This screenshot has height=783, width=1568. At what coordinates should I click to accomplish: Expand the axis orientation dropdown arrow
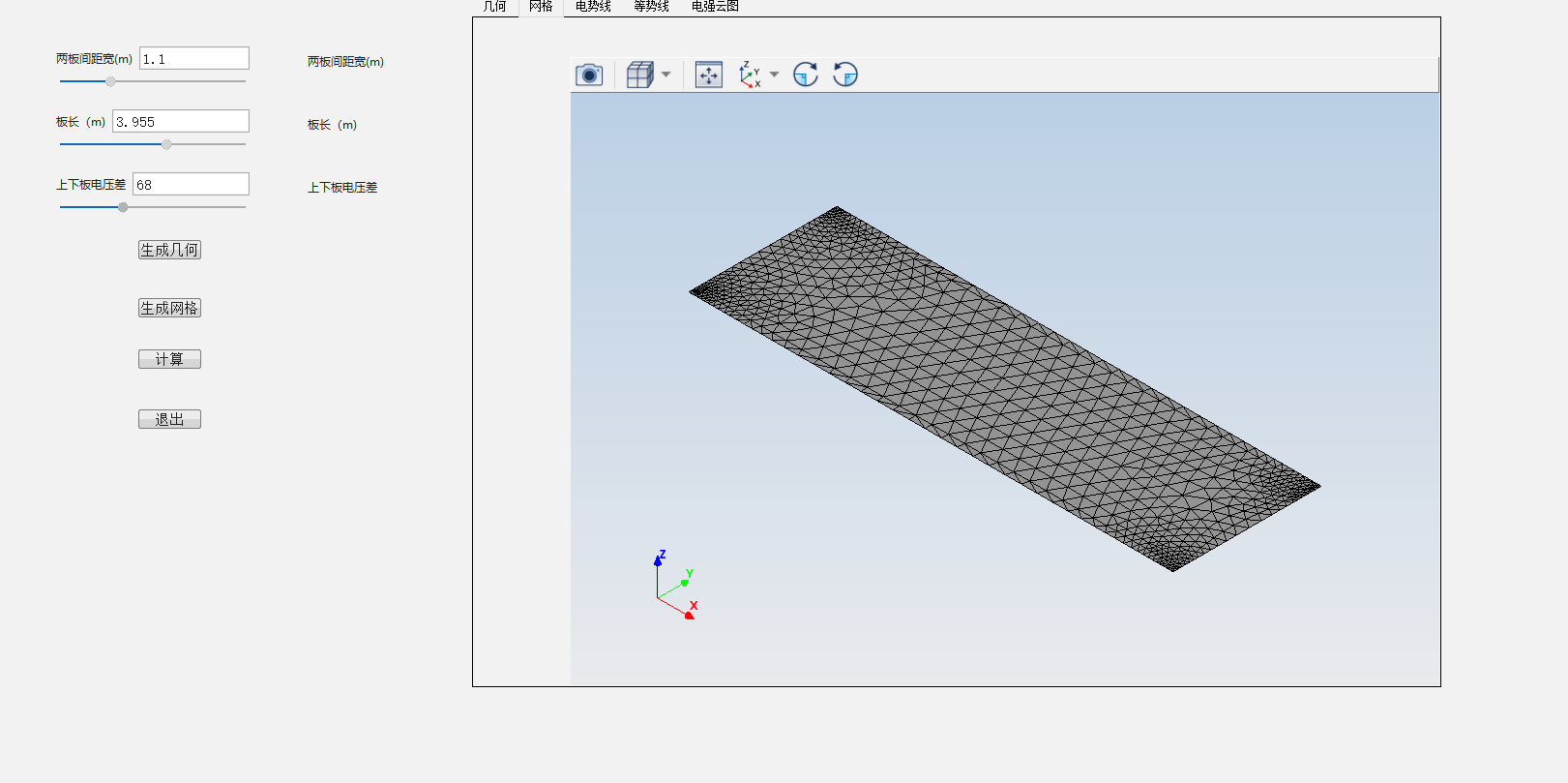click(x=774, y=75)
